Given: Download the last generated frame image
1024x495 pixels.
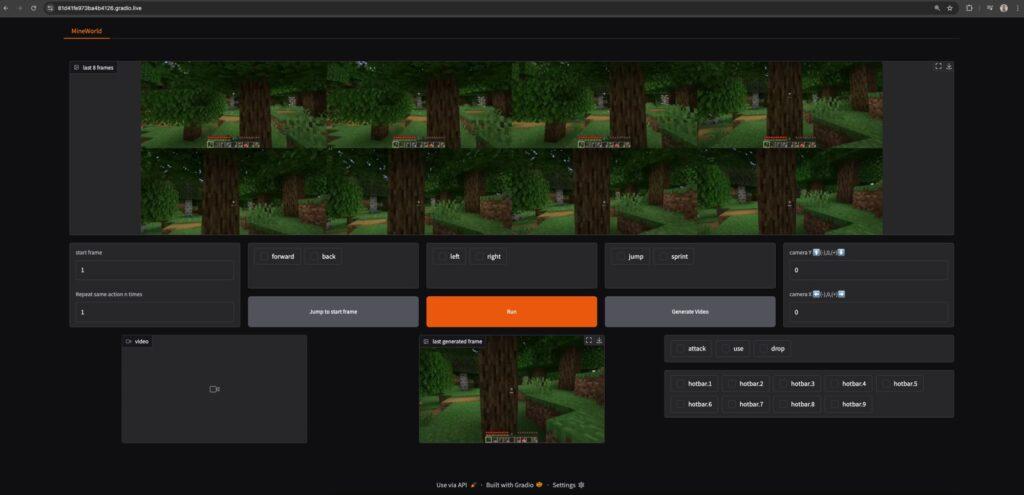Looking at the screenshot, I should pyautogui.click(x=600, y=340).
